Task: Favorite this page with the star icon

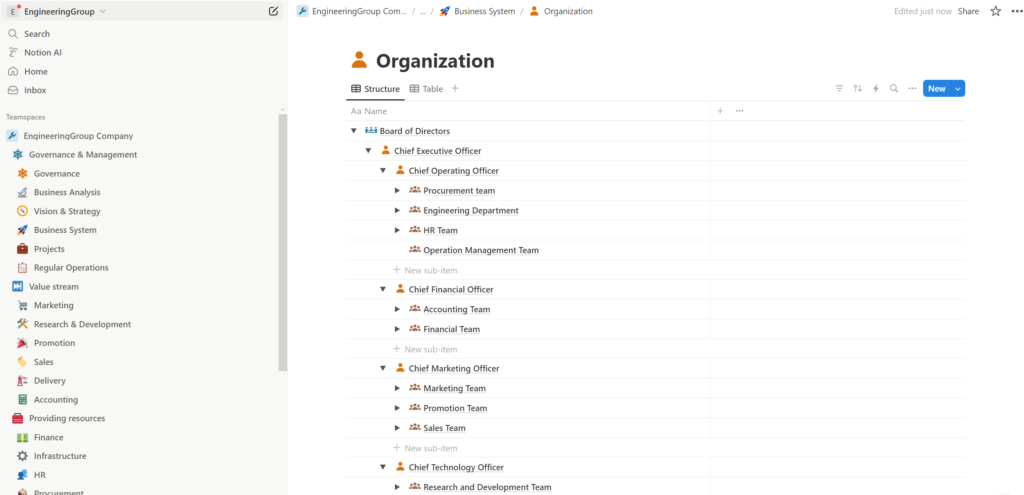Action: 995,11
